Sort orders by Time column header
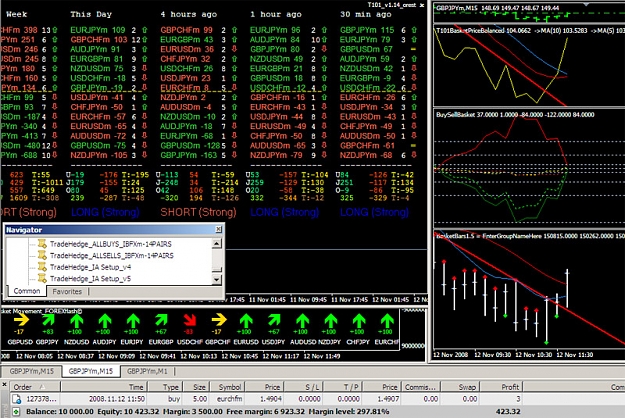 point(104,387)
